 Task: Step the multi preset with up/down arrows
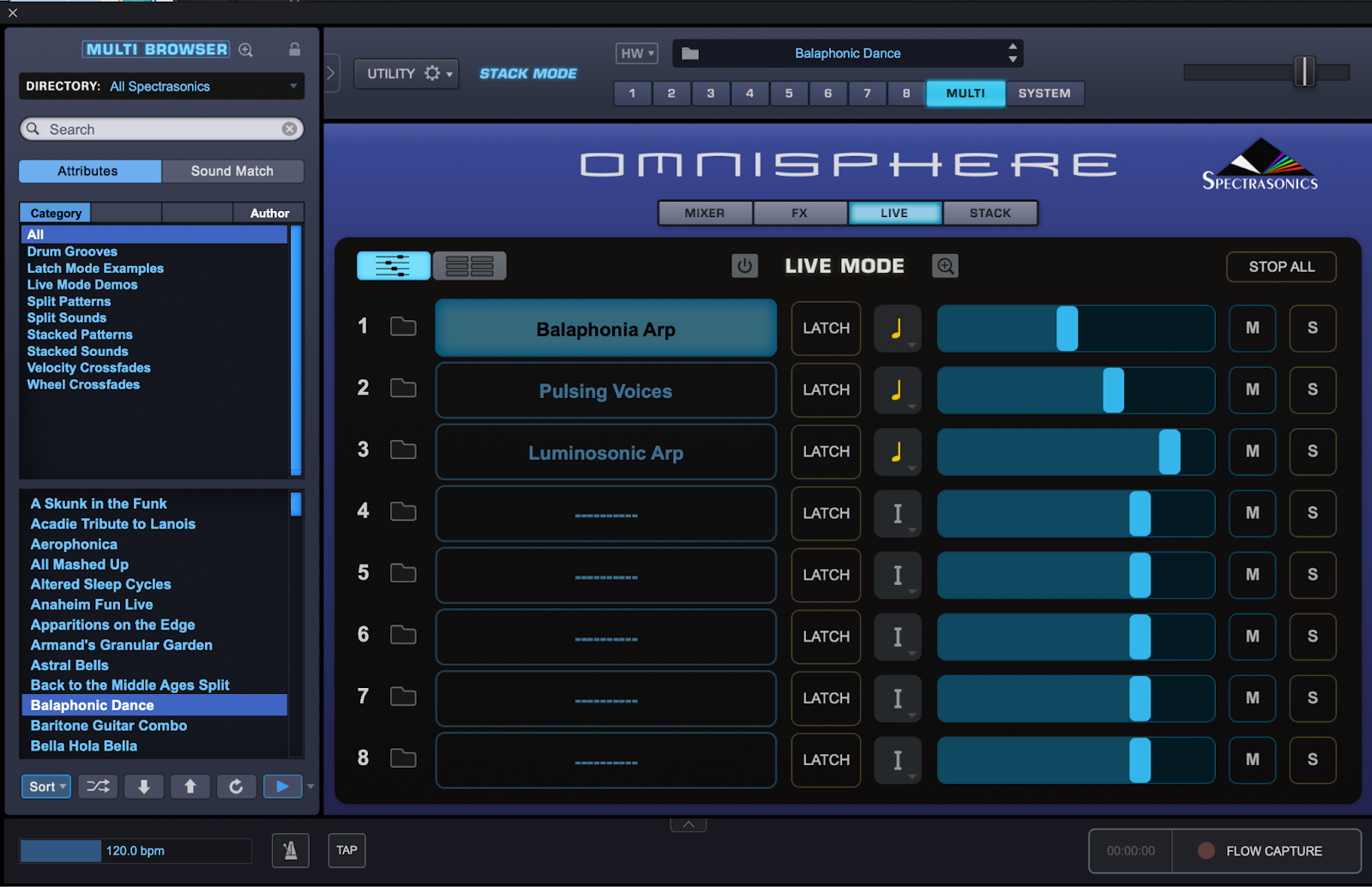point(1013,53)
